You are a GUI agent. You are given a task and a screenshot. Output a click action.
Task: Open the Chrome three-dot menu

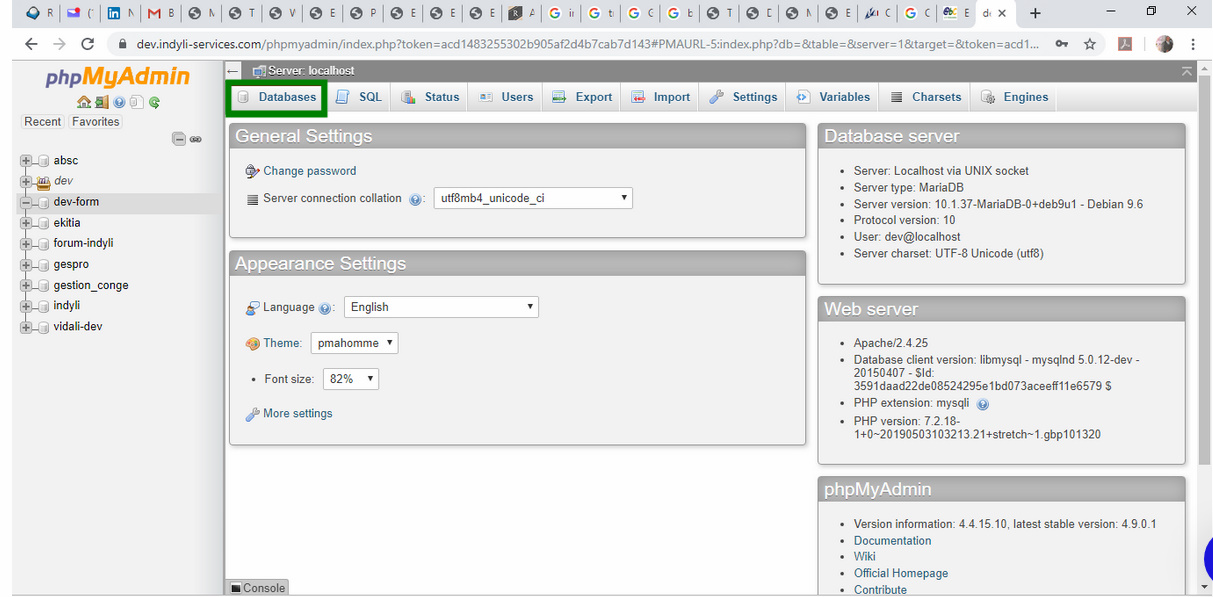1194,44
